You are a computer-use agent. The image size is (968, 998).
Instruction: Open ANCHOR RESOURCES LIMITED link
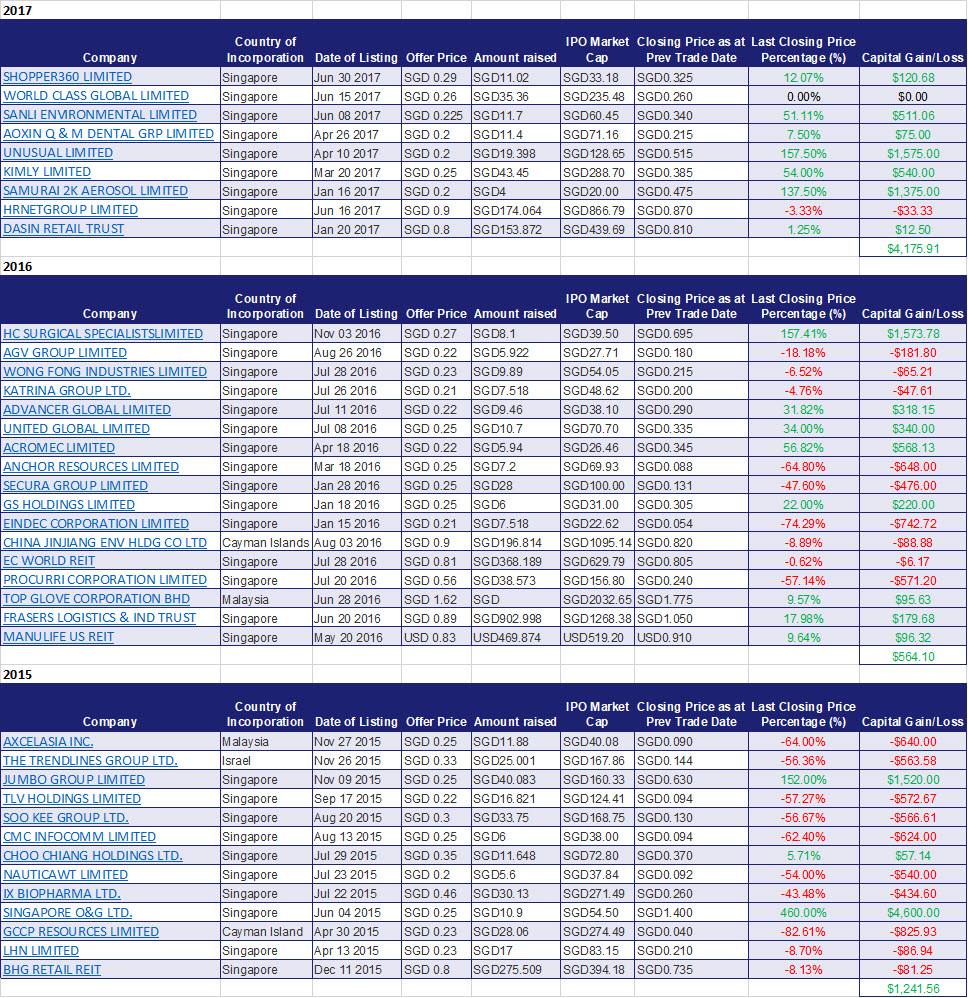coord(91,467)
